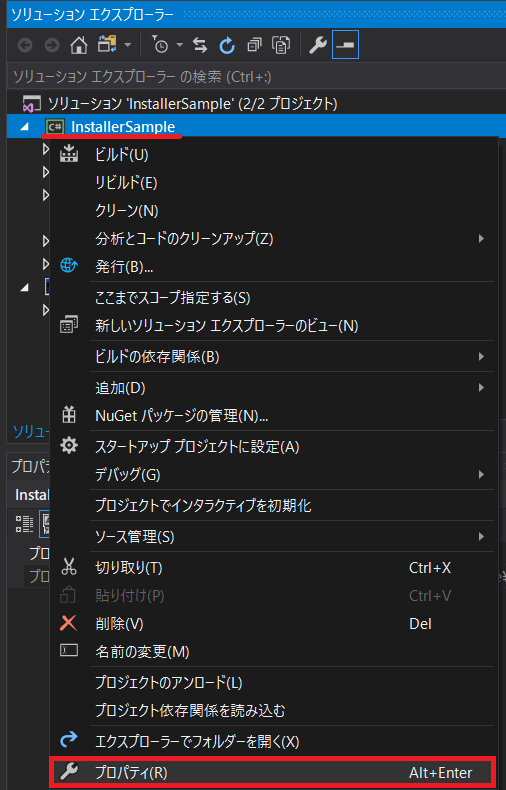Open プロパティ(R) at the menu bottom
506x790 pixels.
(273, 772)
